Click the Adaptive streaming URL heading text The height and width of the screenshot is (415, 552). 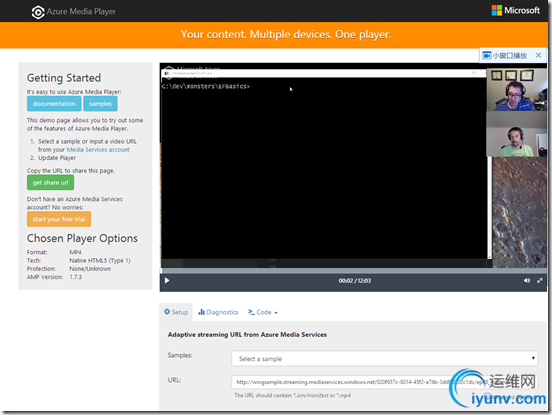(x=247, y=334)
